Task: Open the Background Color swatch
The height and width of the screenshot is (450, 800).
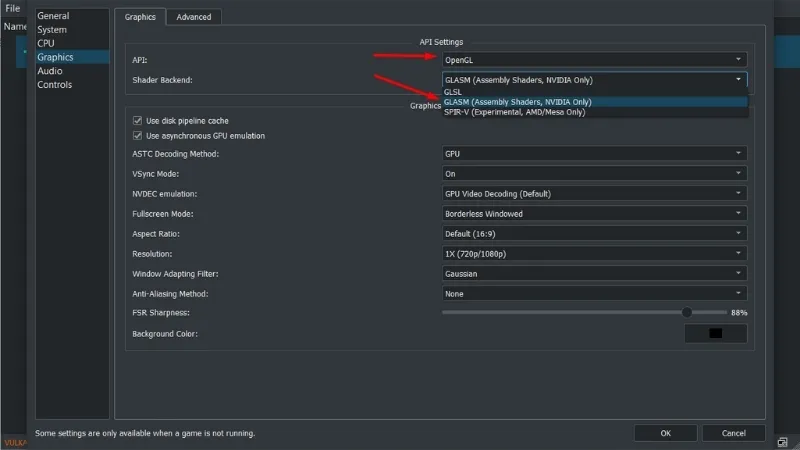Action: click(x=715, y=333)
